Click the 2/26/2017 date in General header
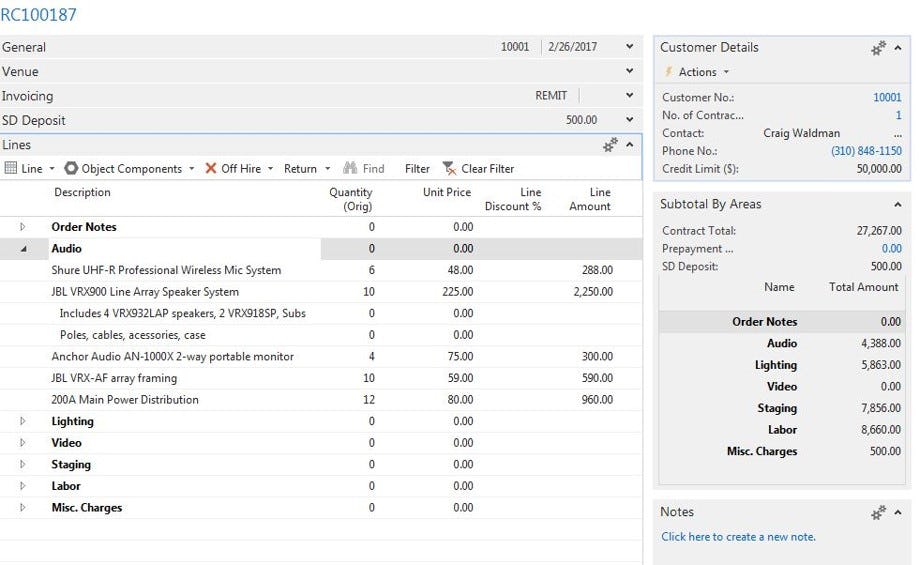 [x=572, y=46]
